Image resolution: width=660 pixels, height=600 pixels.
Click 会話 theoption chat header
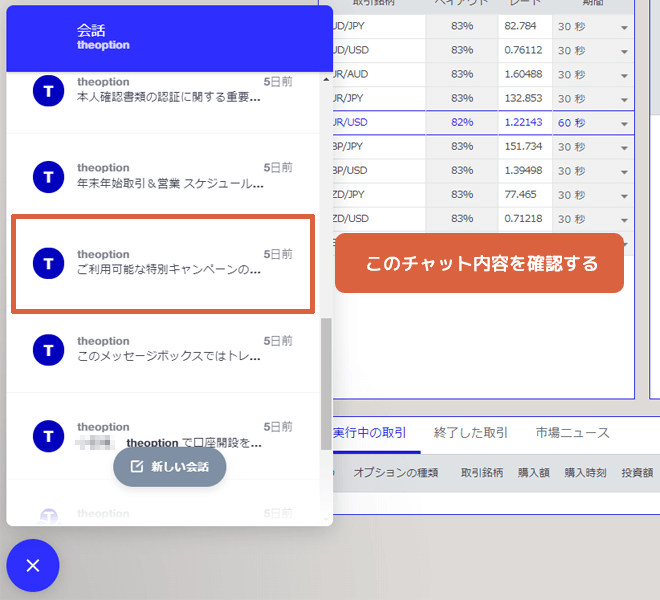[x=170, y=38]
